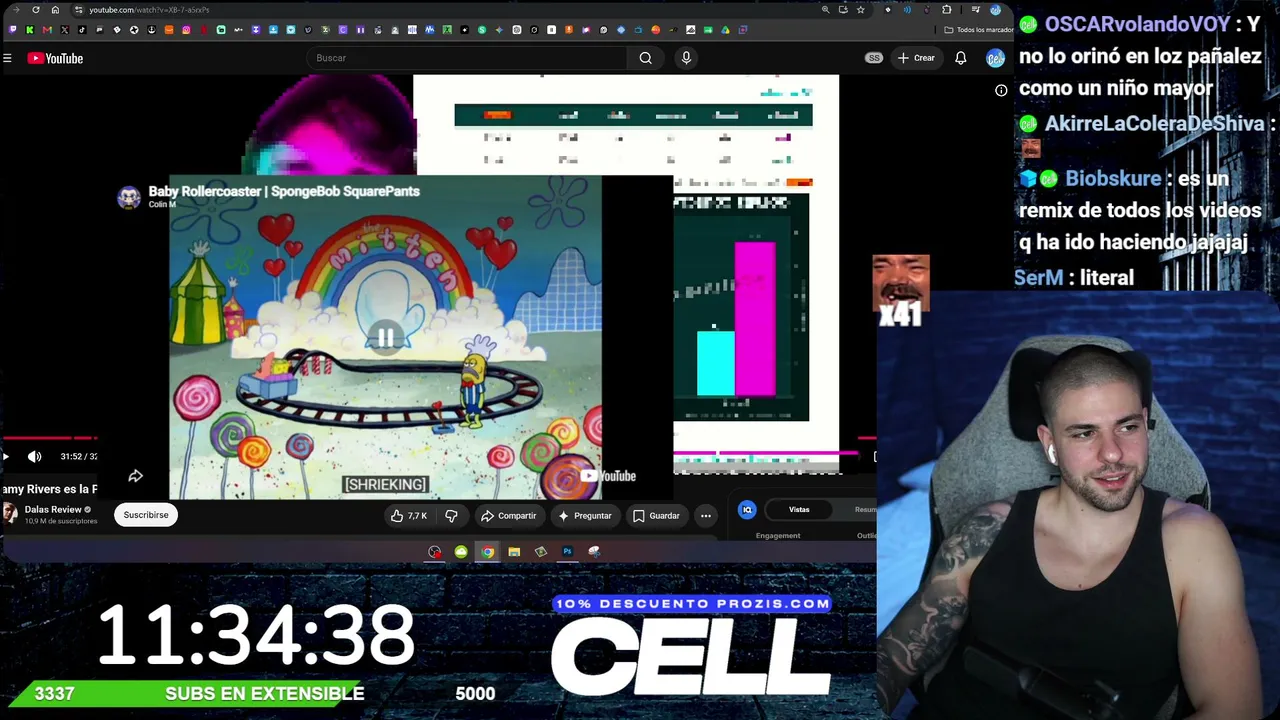Switch to the Vistas tab
This screenshot has height=720, width=1280.
coord(799,510)
